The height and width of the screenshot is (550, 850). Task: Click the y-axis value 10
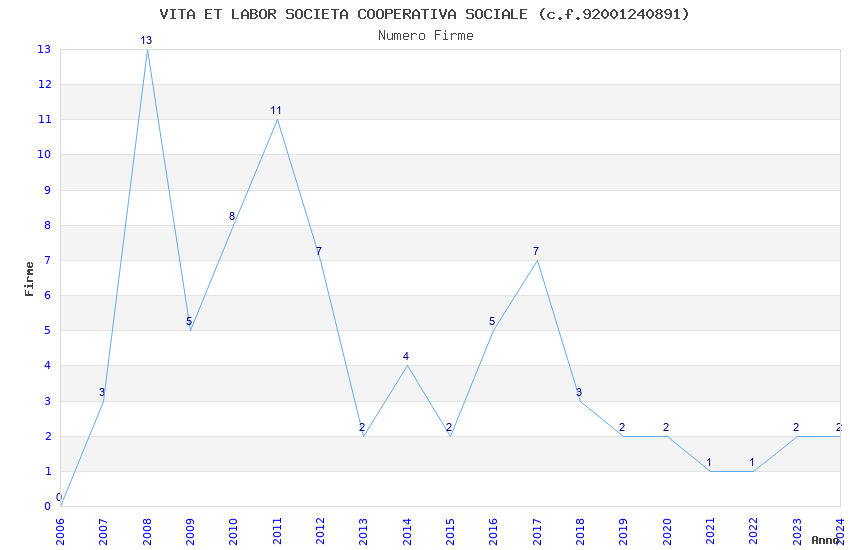(44, 154)
